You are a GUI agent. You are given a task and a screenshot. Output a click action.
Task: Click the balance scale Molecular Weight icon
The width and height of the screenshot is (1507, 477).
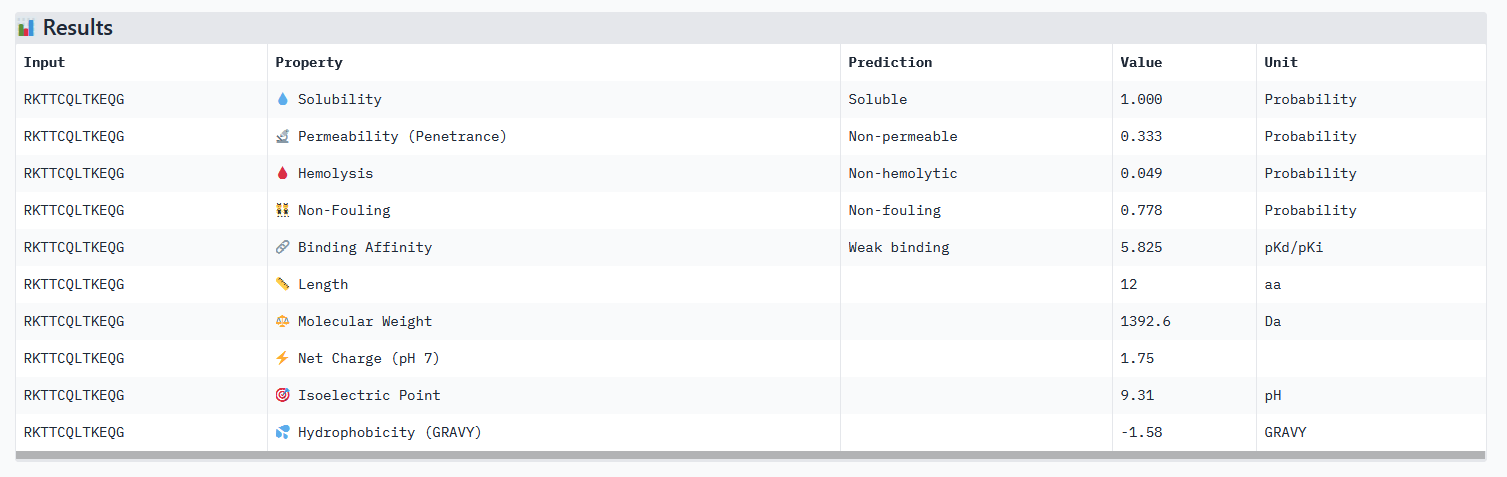point(283,321)
